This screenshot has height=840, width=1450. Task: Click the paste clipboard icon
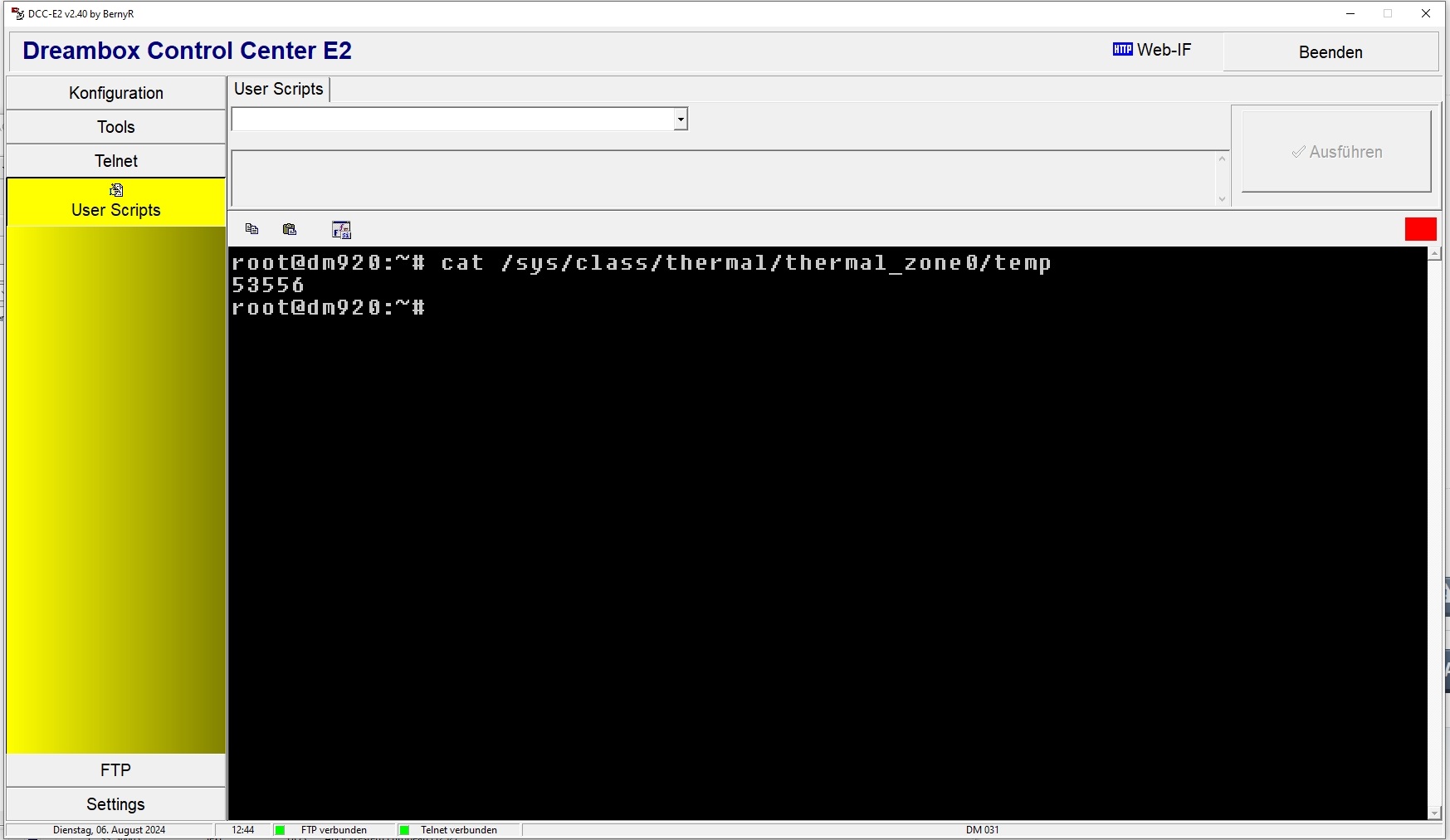tap(290, 229)
